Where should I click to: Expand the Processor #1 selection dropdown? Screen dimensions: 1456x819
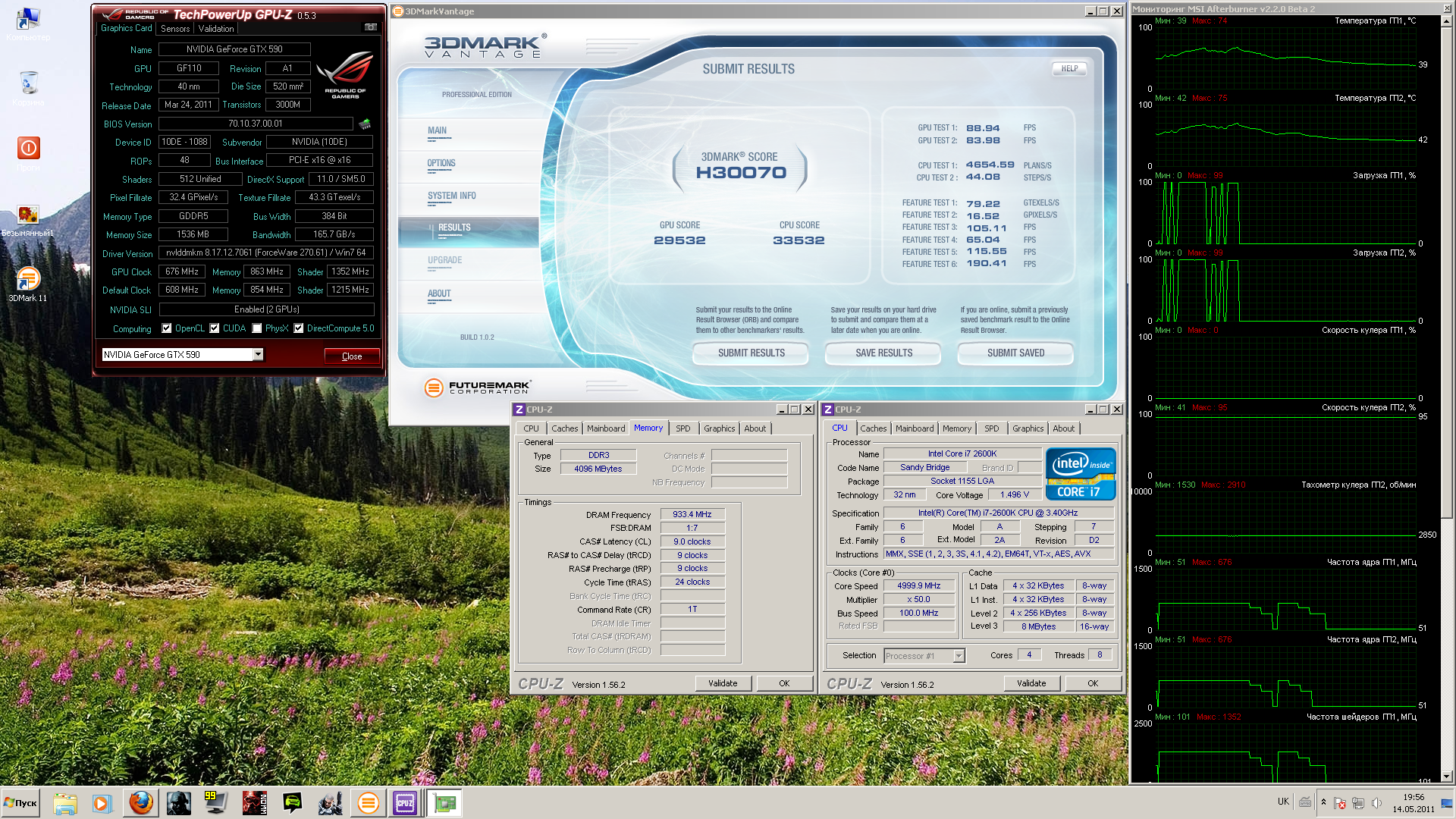pos(959,656)
